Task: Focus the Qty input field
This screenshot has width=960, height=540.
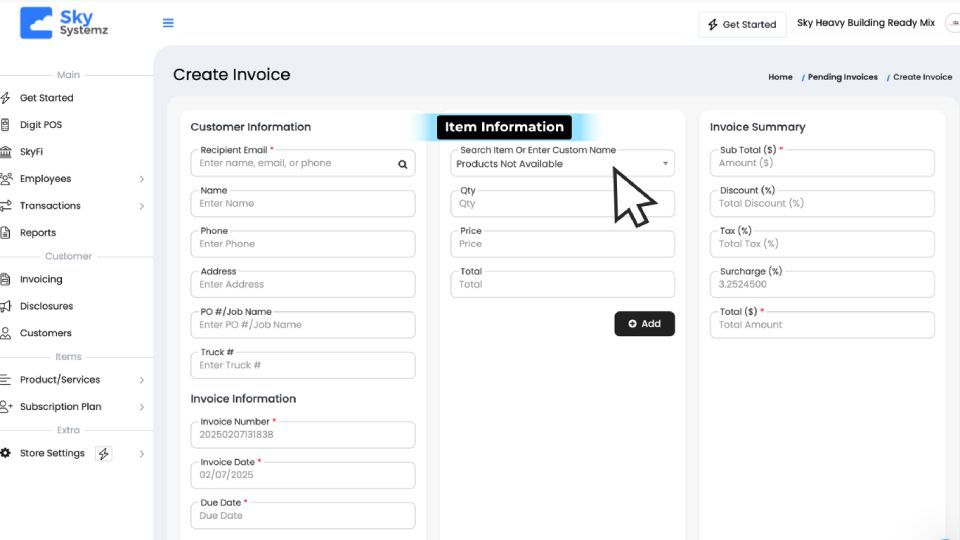Action: pos(562,204)
